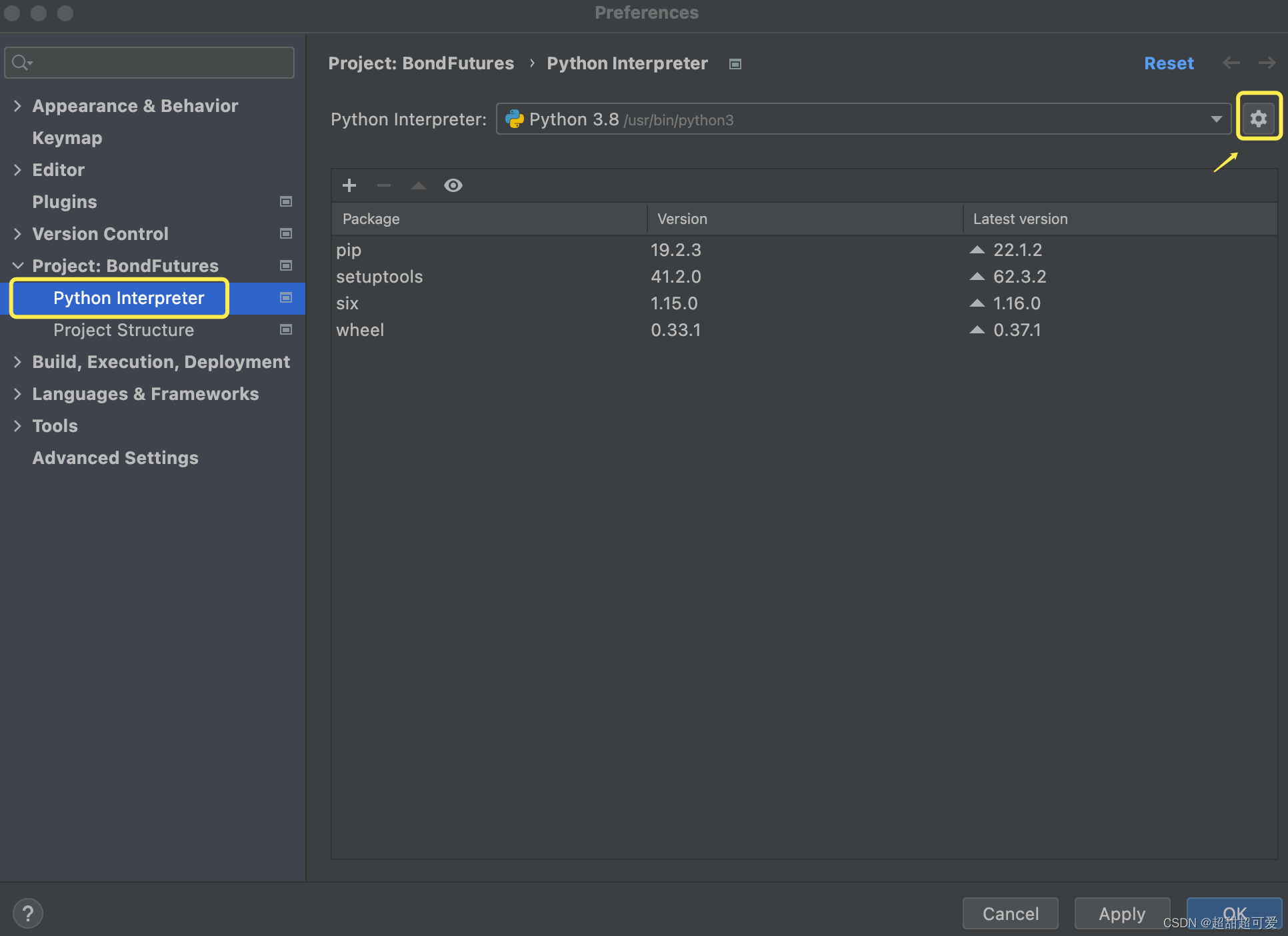Select Keymap in the sidebar

tap(67, 138)
